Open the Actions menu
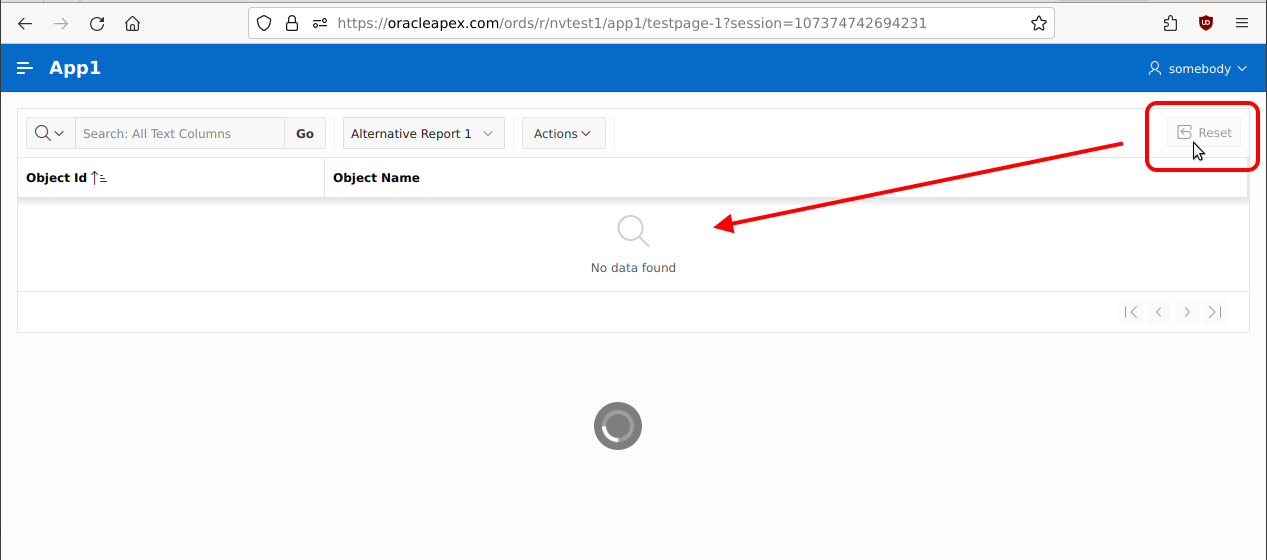Image resolution: width=1267 pixels, height=560 pixels. pyautogui.click(x=563, y=133)
